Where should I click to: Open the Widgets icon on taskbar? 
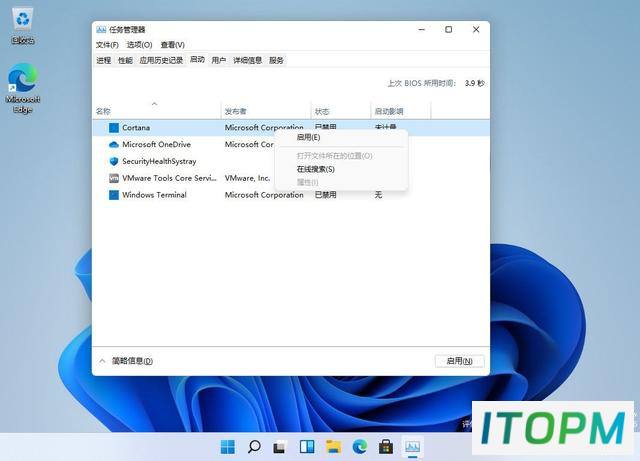point(307,447)
